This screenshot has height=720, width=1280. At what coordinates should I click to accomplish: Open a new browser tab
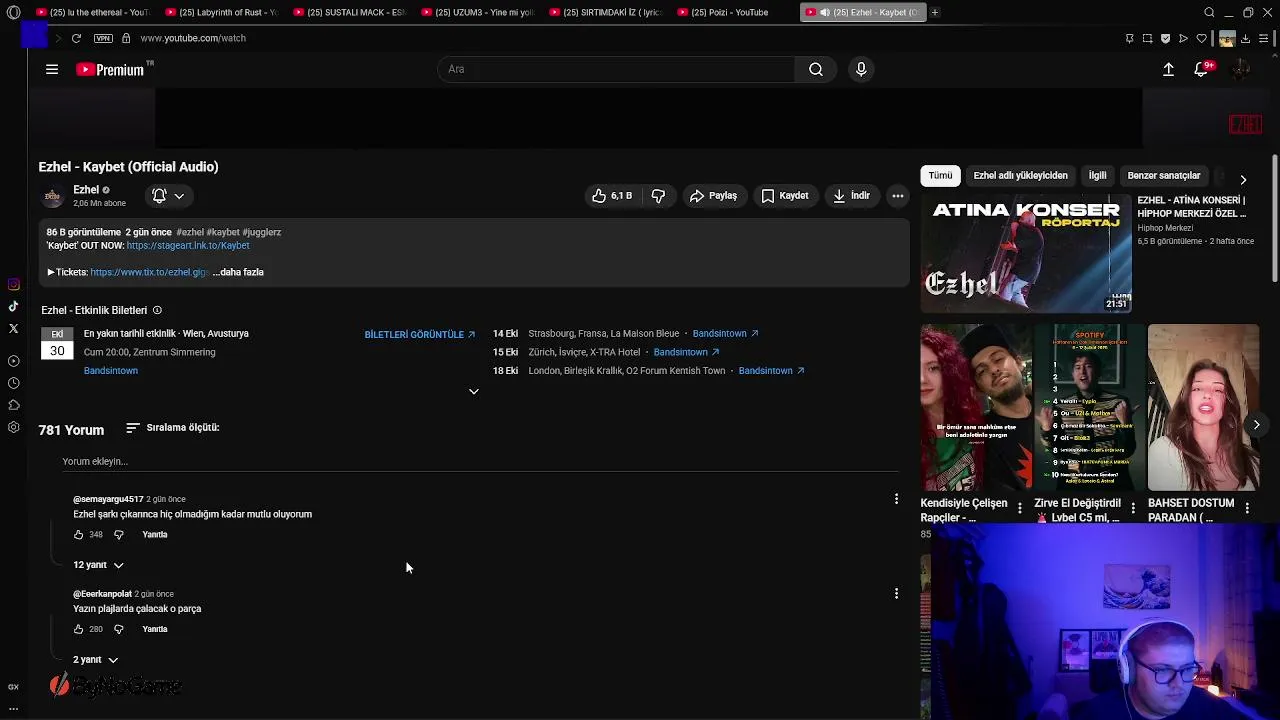[935, 12]
